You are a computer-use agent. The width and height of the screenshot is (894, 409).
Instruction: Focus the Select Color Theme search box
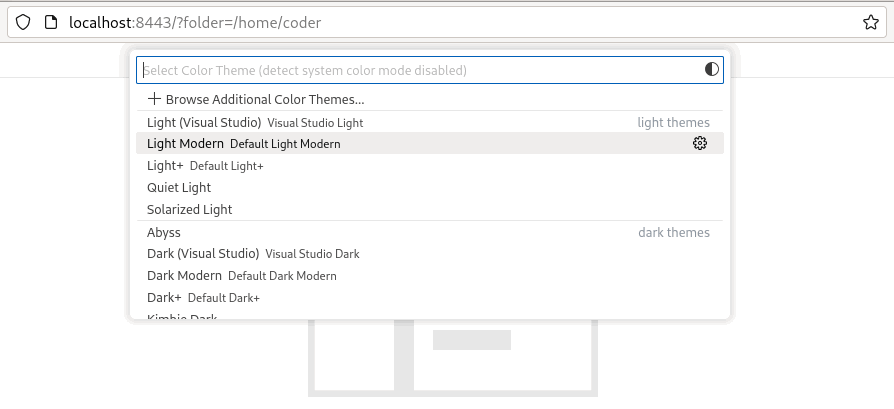[x=420, y=70]
